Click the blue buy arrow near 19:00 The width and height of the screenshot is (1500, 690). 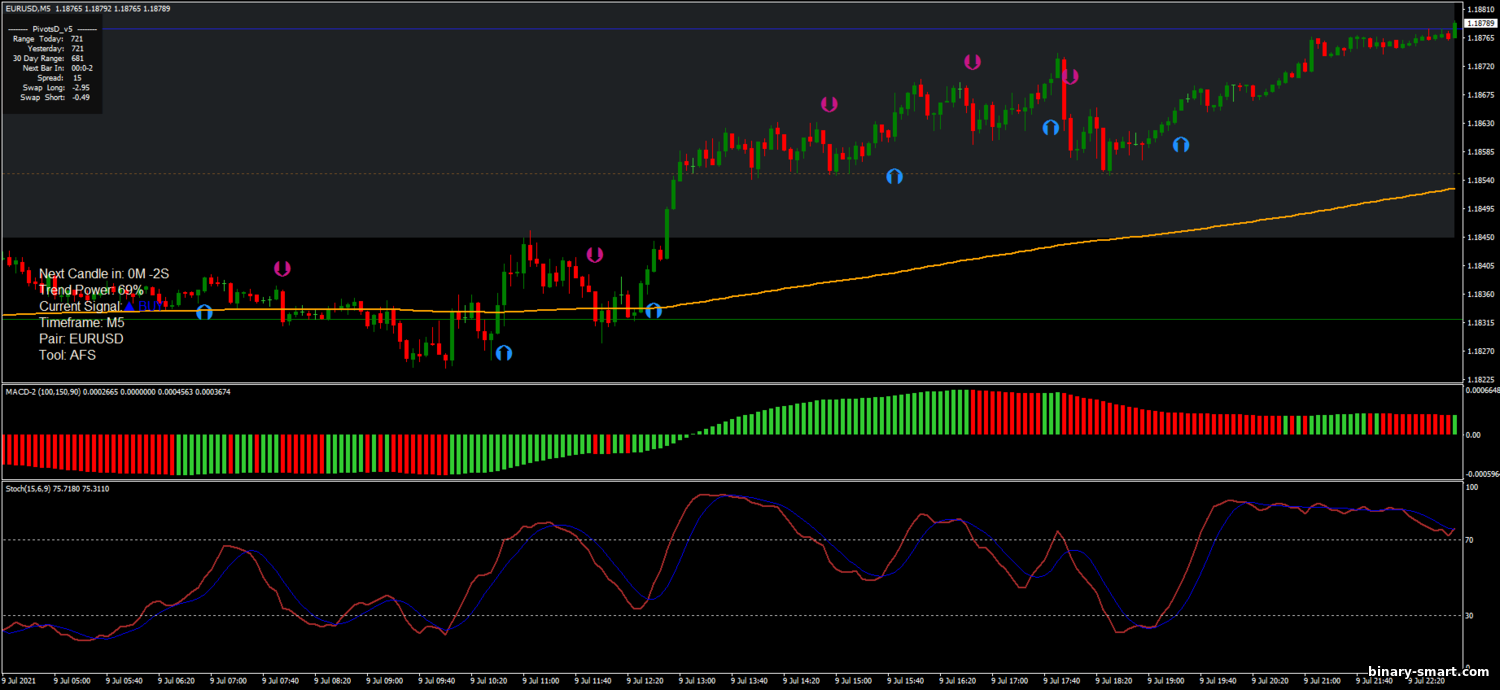point(1181,144)
